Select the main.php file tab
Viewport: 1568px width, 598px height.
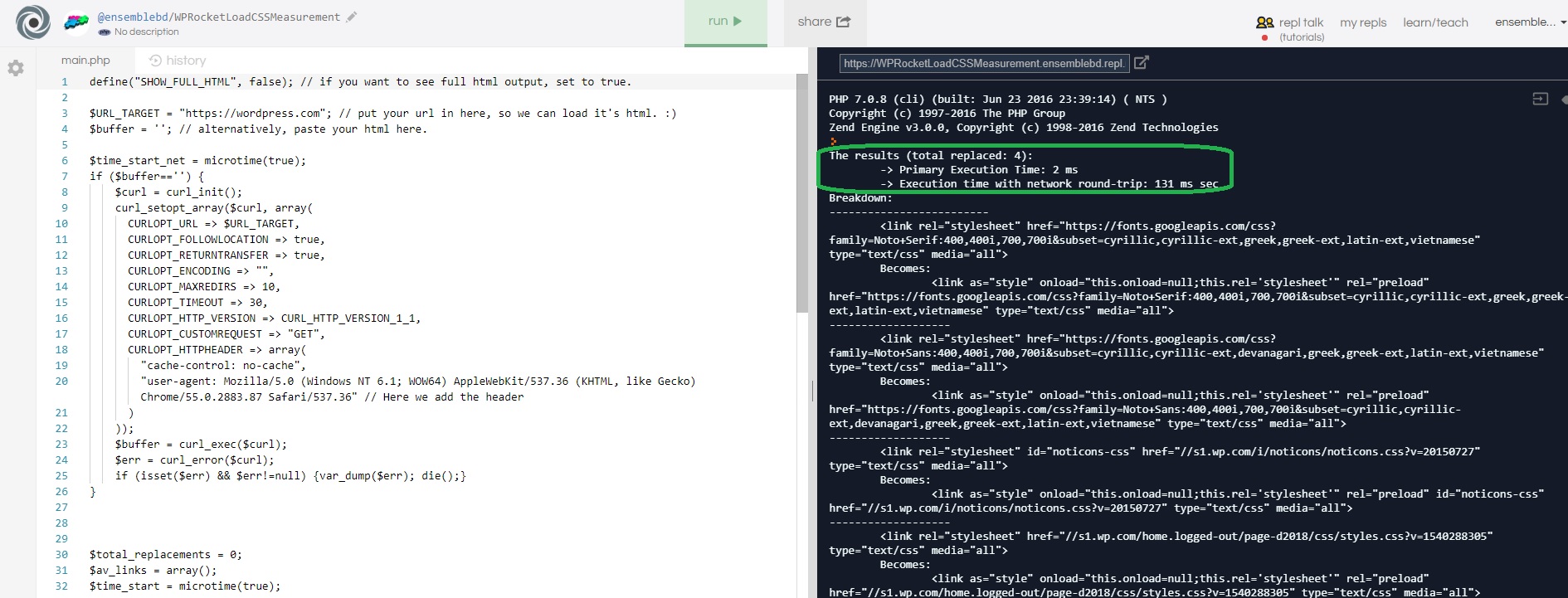tap(85, 61)
